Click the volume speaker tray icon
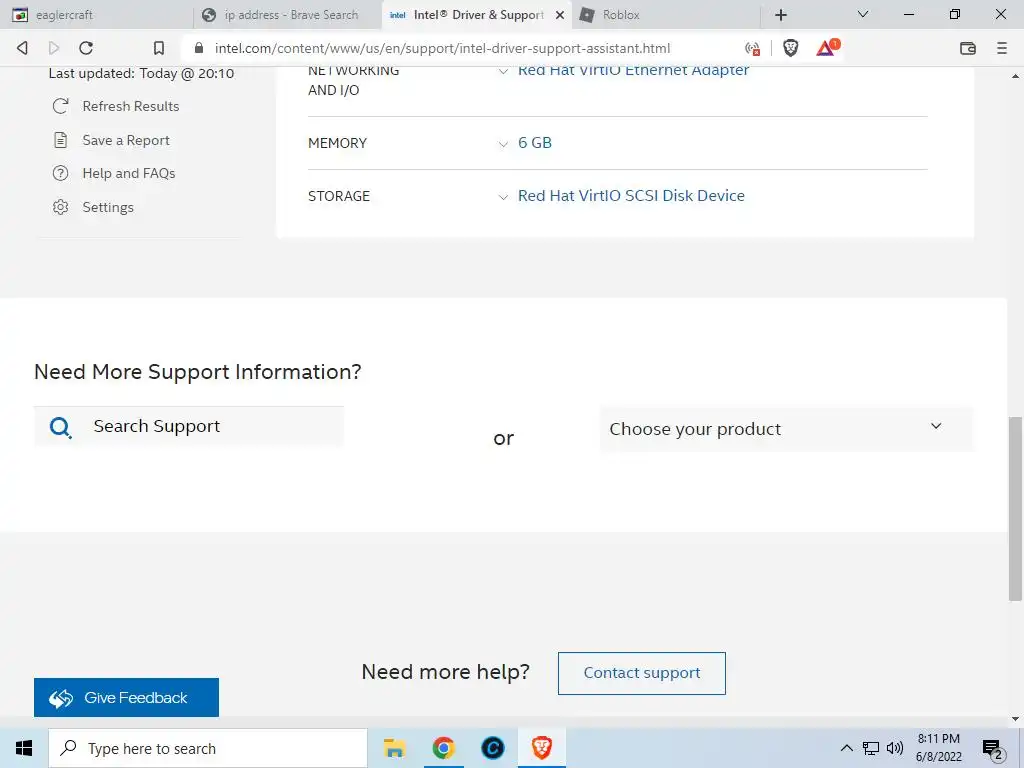Viewport: 1024px width, 768px height. 895,748
